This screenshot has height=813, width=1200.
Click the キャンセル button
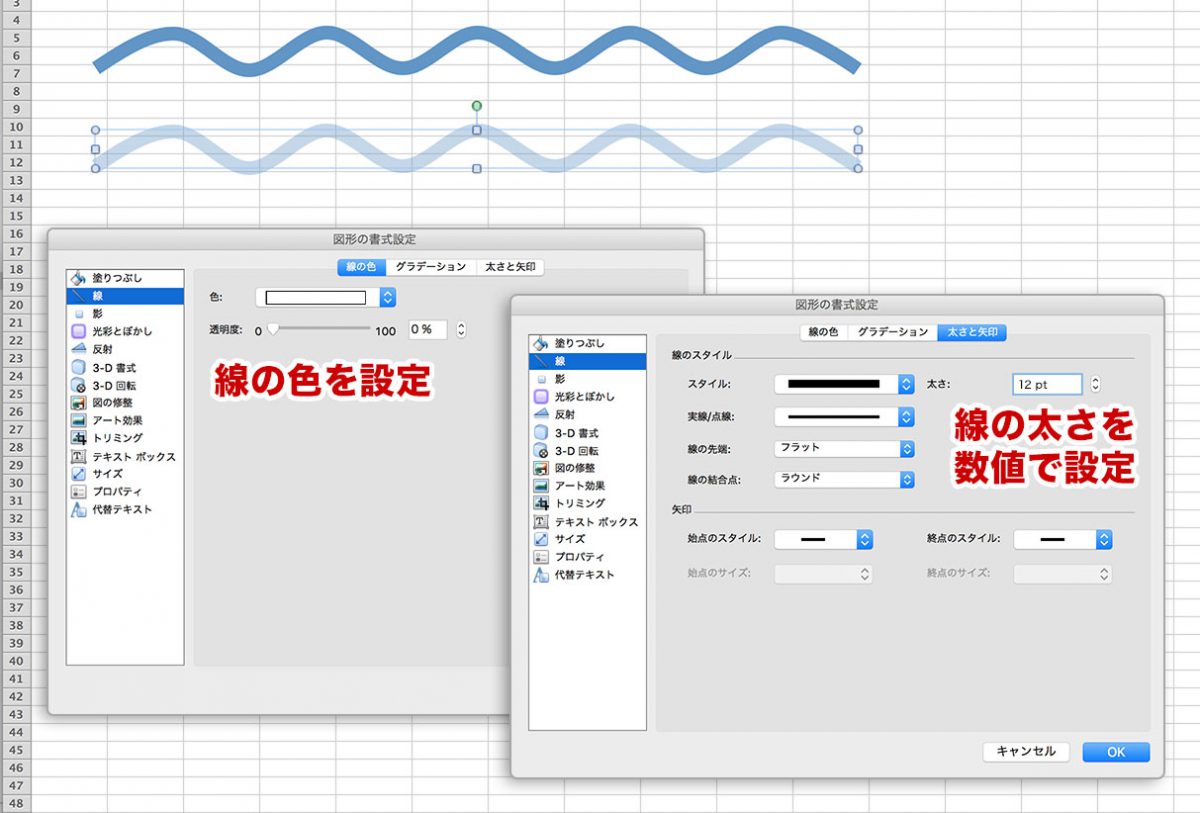coord(1026,752)
